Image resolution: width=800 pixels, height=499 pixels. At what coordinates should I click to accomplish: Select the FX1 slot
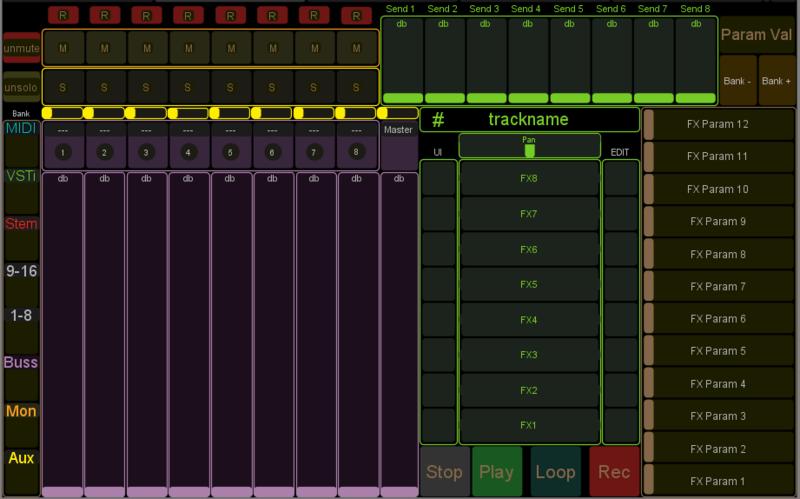click(529, 425)
